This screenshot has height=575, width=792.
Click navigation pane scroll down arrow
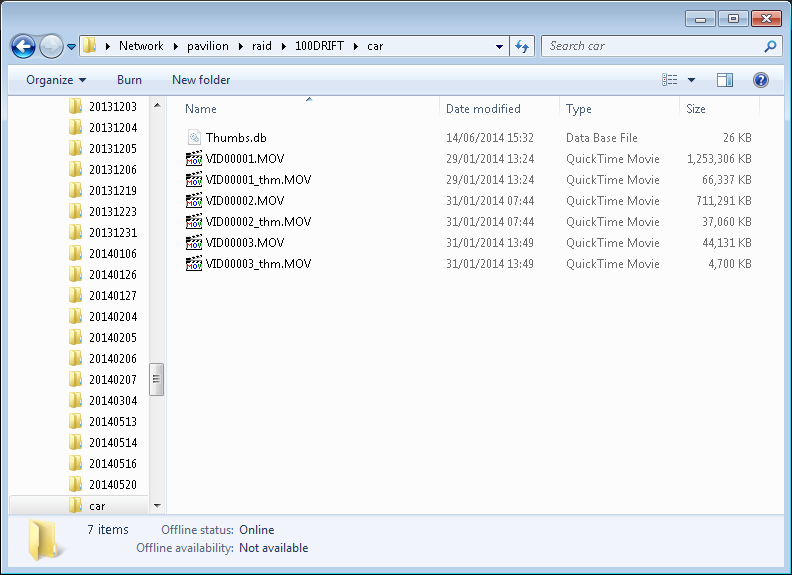[157, 506]
